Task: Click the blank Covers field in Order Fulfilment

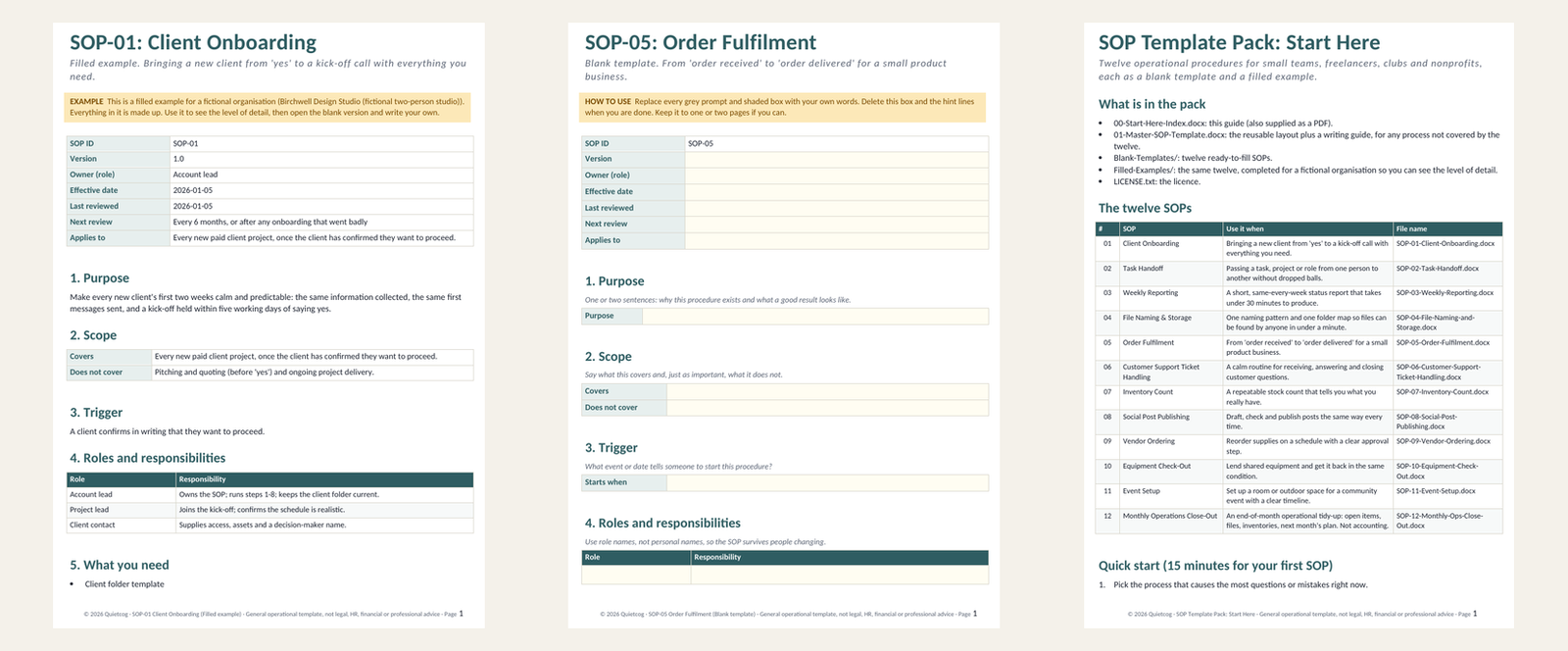Action: coord(827,391)
